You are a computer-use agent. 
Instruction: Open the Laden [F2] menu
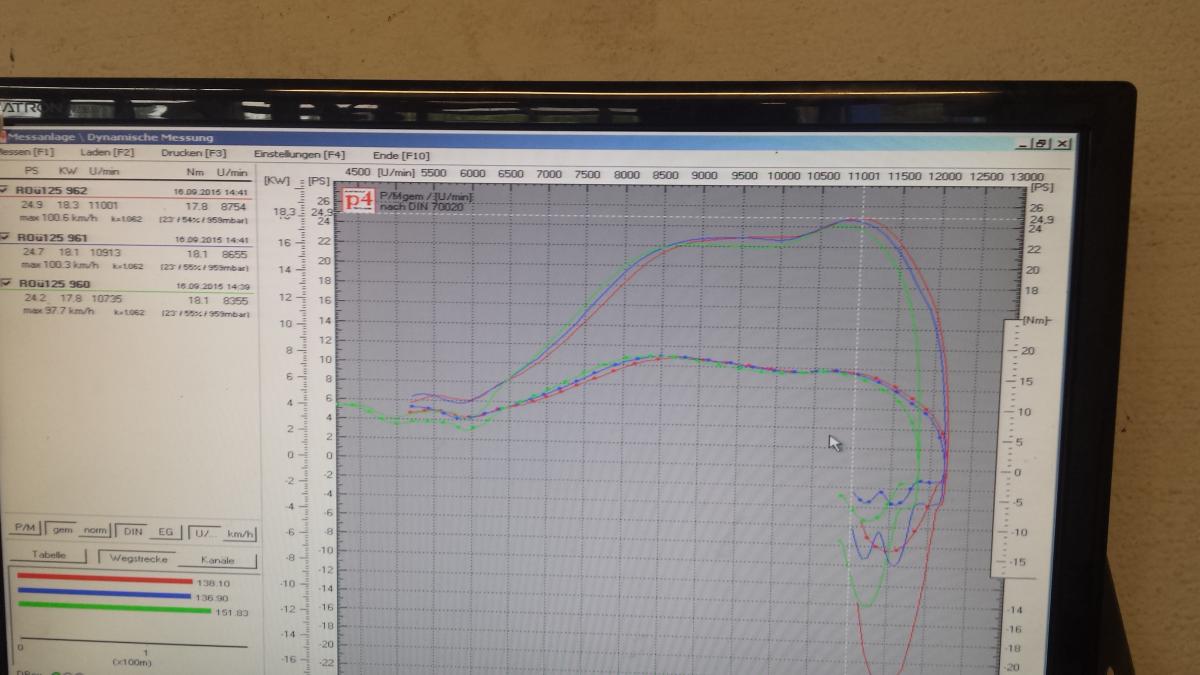click(x=107, y=153)
